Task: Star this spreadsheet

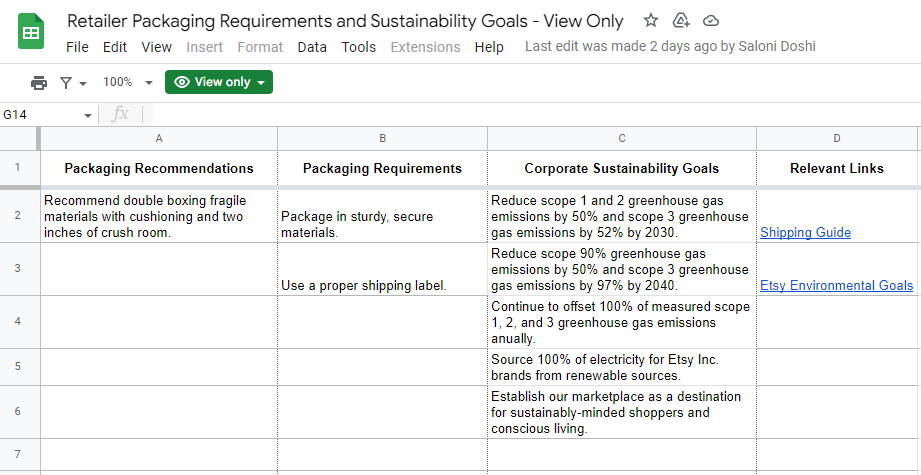Action: tap(650, 21)
